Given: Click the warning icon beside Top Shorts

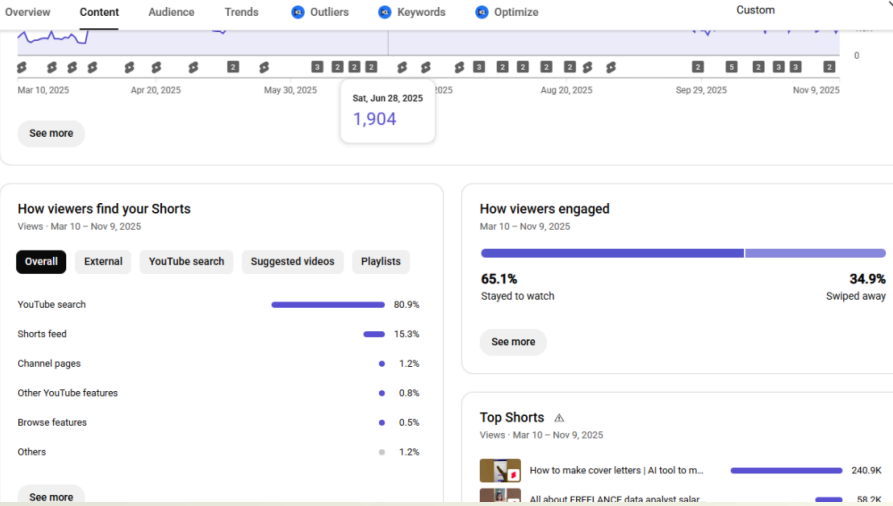Looking at the screenshot, I should [559, 418].
